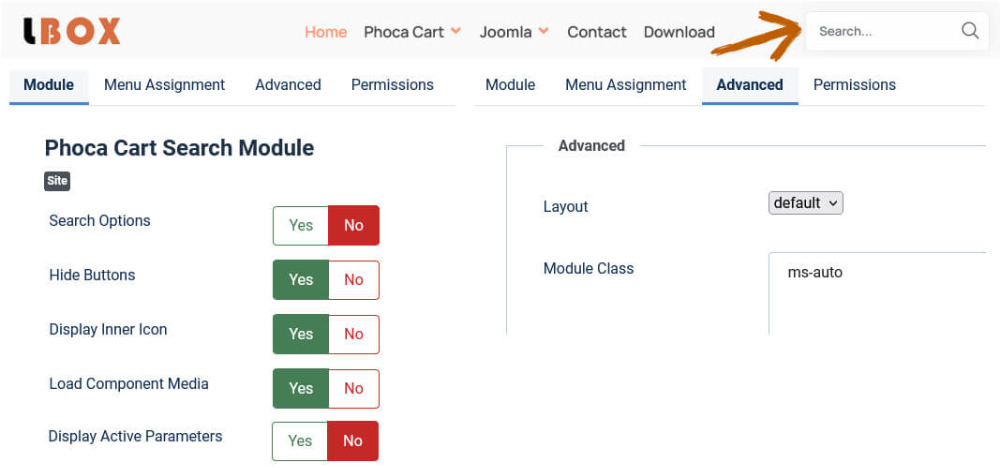Set Display Inner Icon to No
Screen dimensions: 1000x468
click(x=354, y=334)
